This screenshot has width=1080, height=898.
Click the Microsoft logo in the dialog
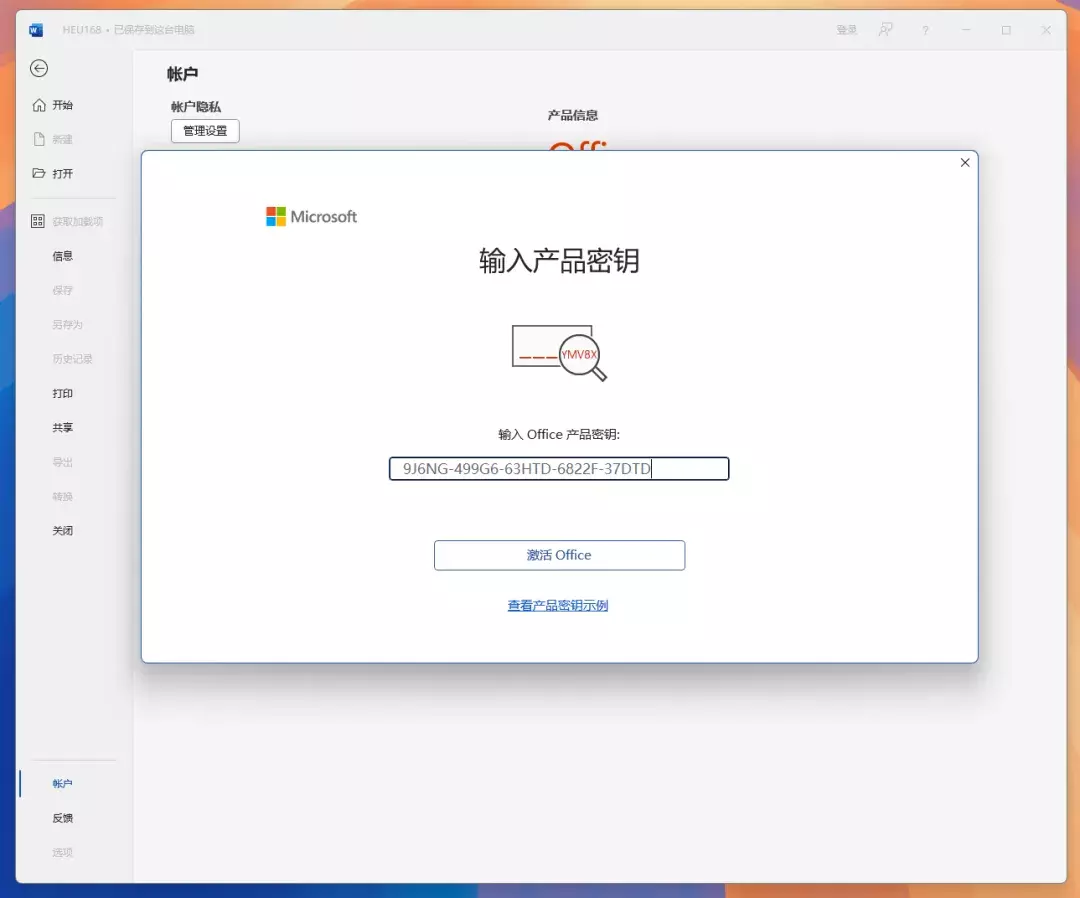click(311, 216)
